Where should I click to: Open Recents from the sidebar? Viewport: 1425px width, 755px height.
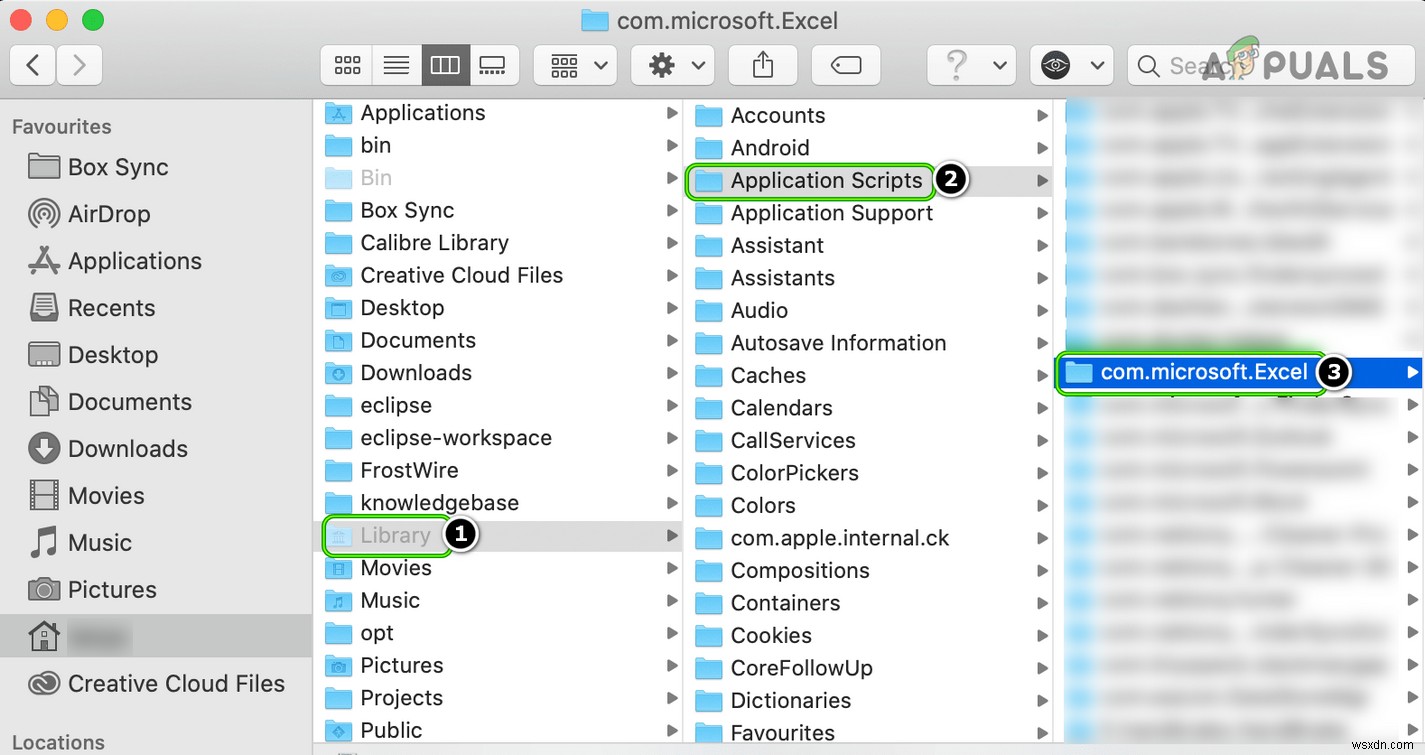tap(110, 308)
